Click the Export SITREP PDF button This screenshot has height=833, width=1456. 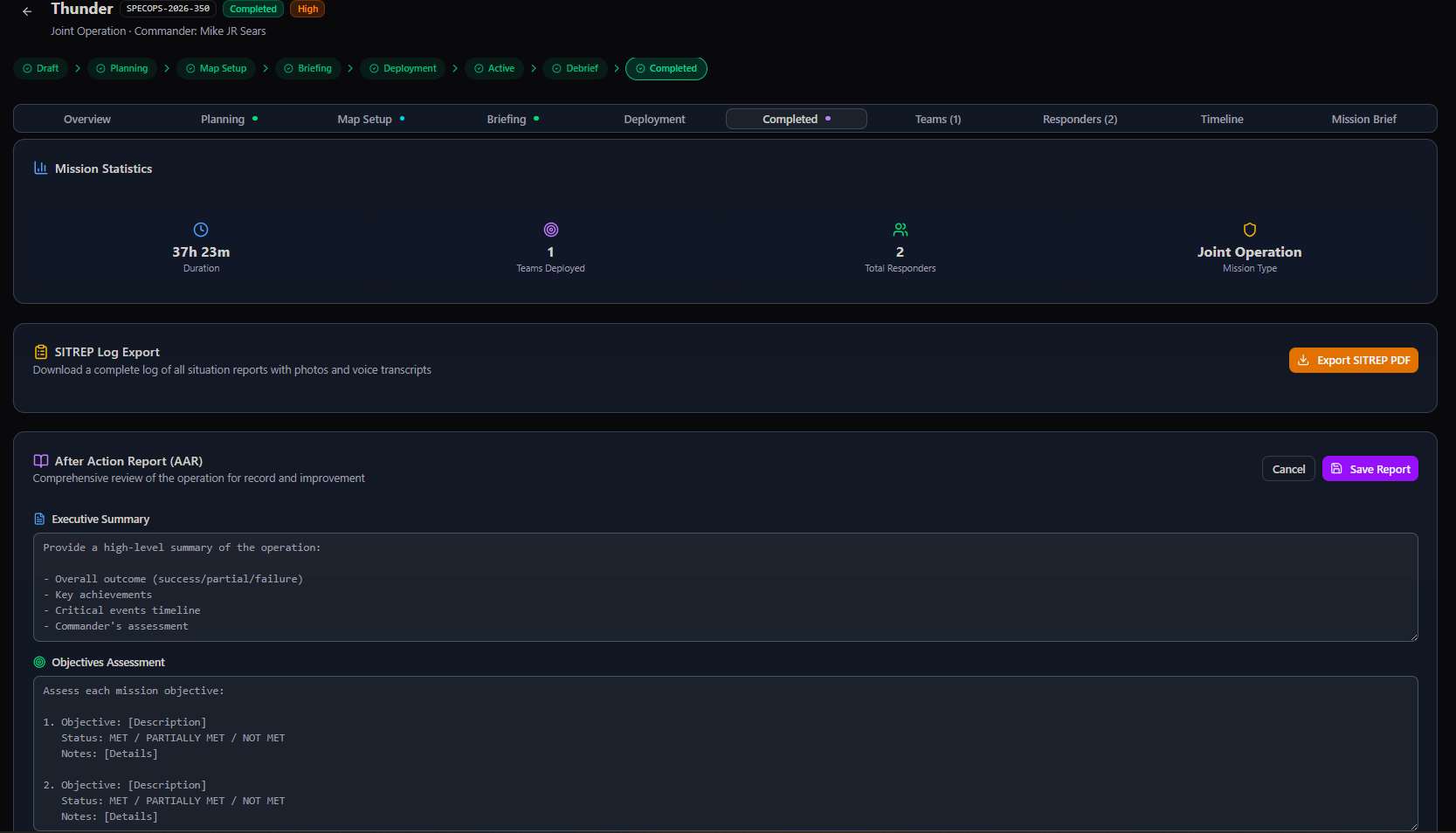(1354, 360)
